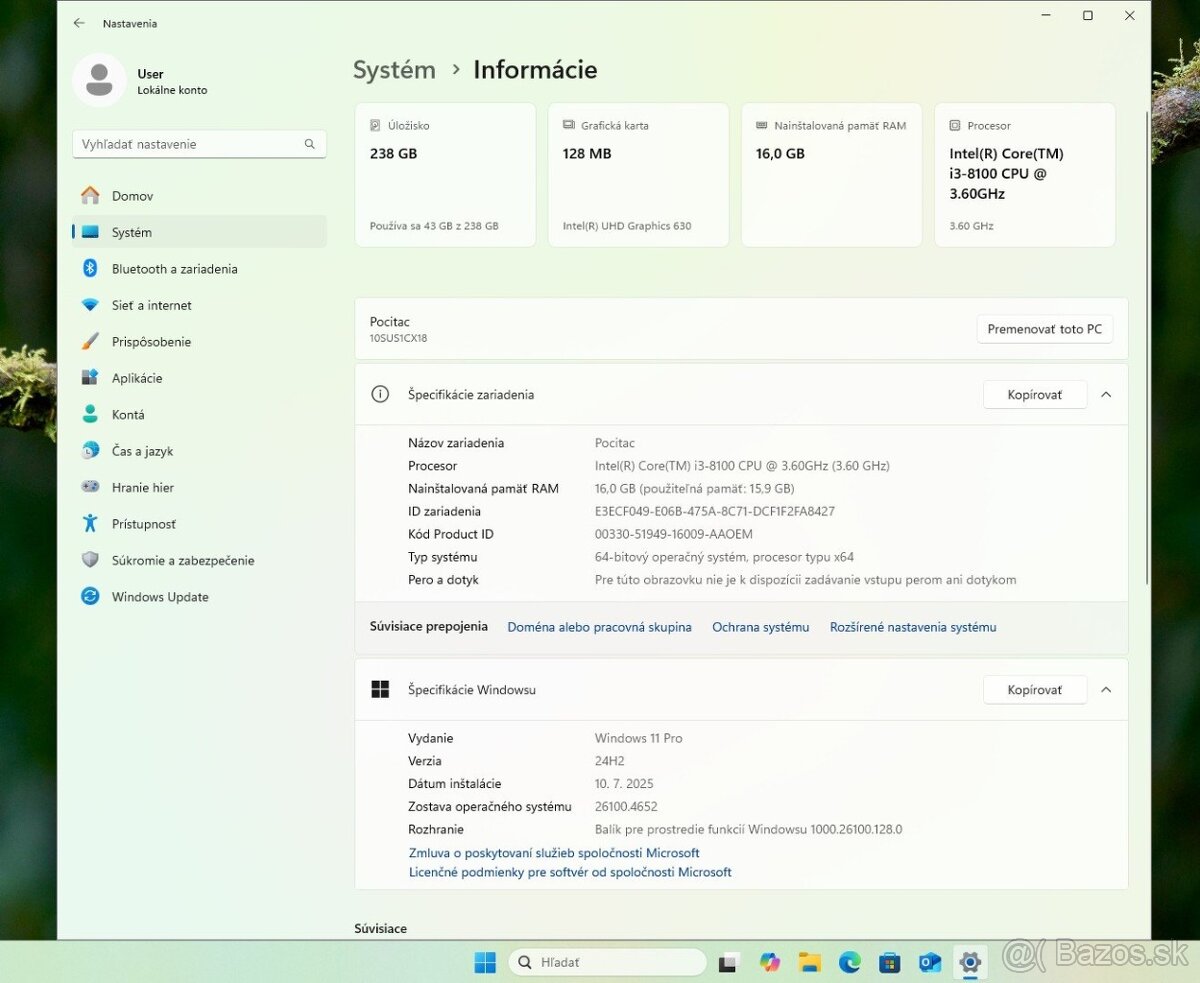The image size is (1200, 983).
Task: Click Product ID 00330-51949-16009-AAOEM
Action: (673, 534)
